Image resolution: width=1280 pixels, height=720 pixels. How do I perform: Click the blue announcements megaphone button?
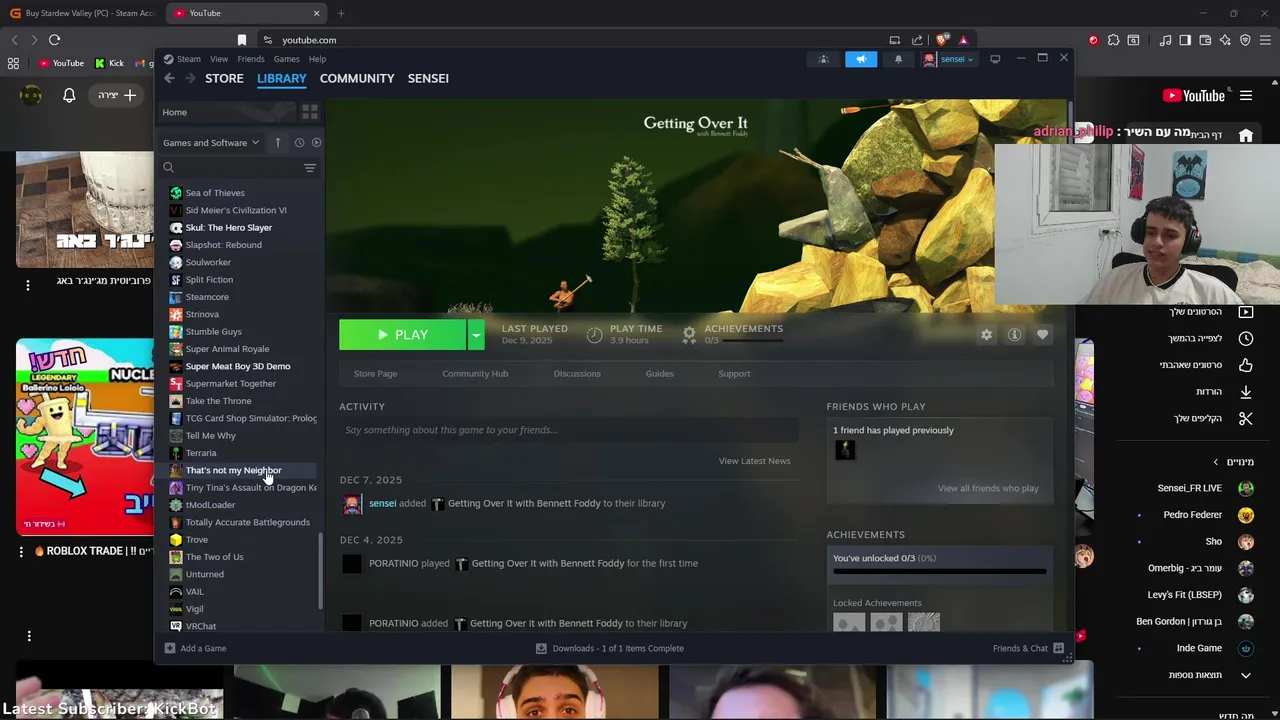pyautogui.click(x=861, y=59)
